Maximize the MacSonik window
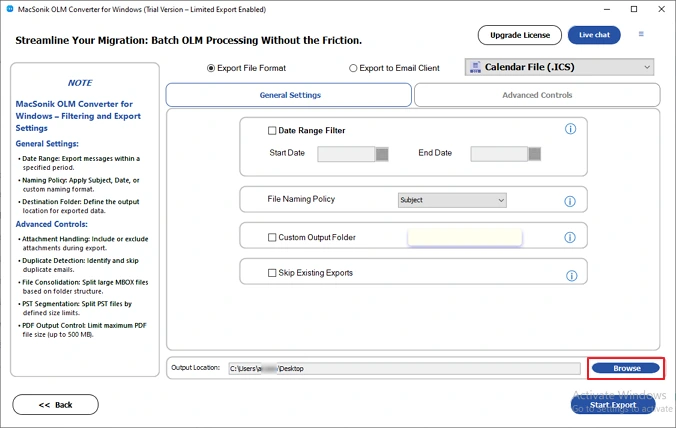 [634, 9]
